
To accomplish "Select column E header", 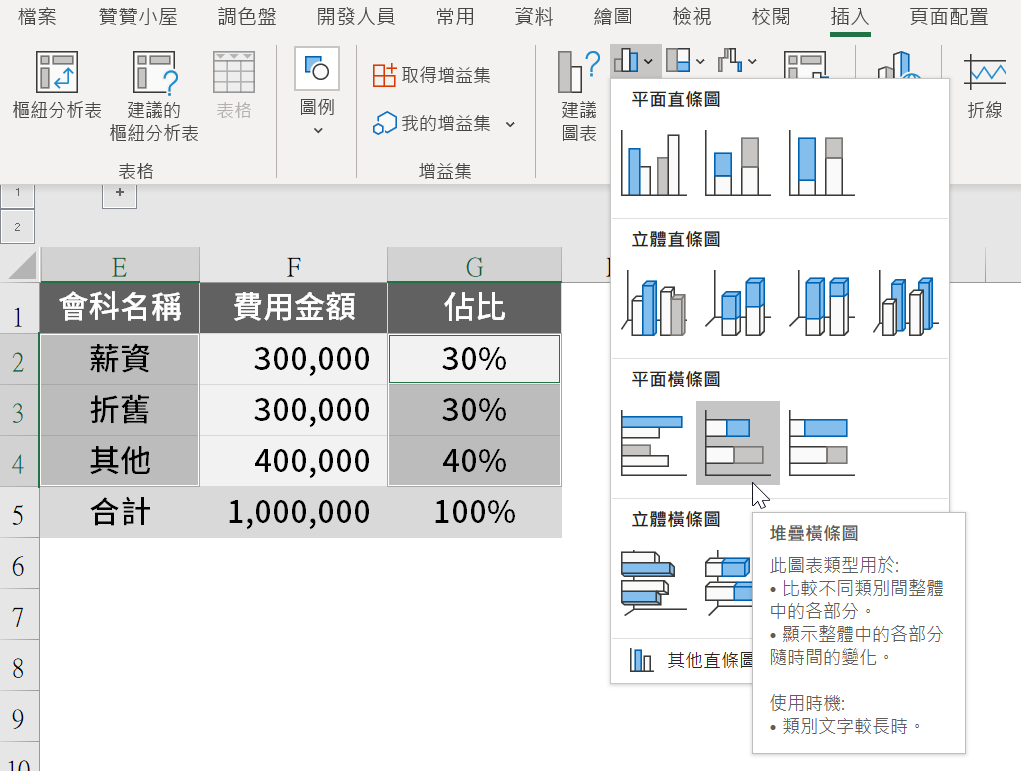I will point(120,266).
